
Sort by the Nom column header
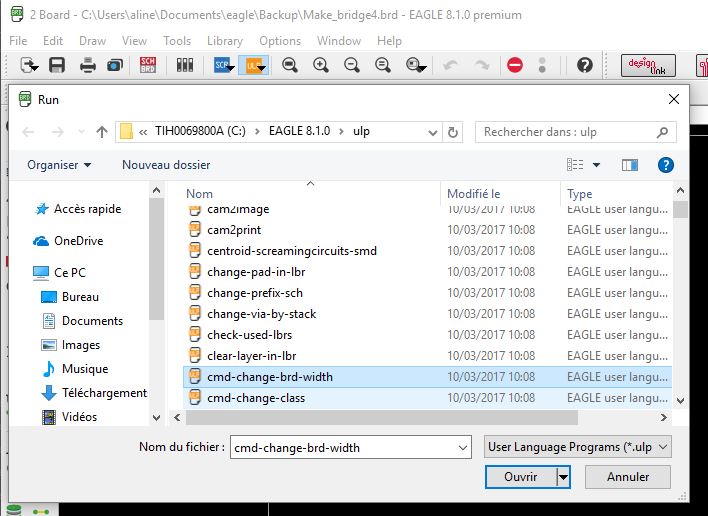tap(199, 194)
